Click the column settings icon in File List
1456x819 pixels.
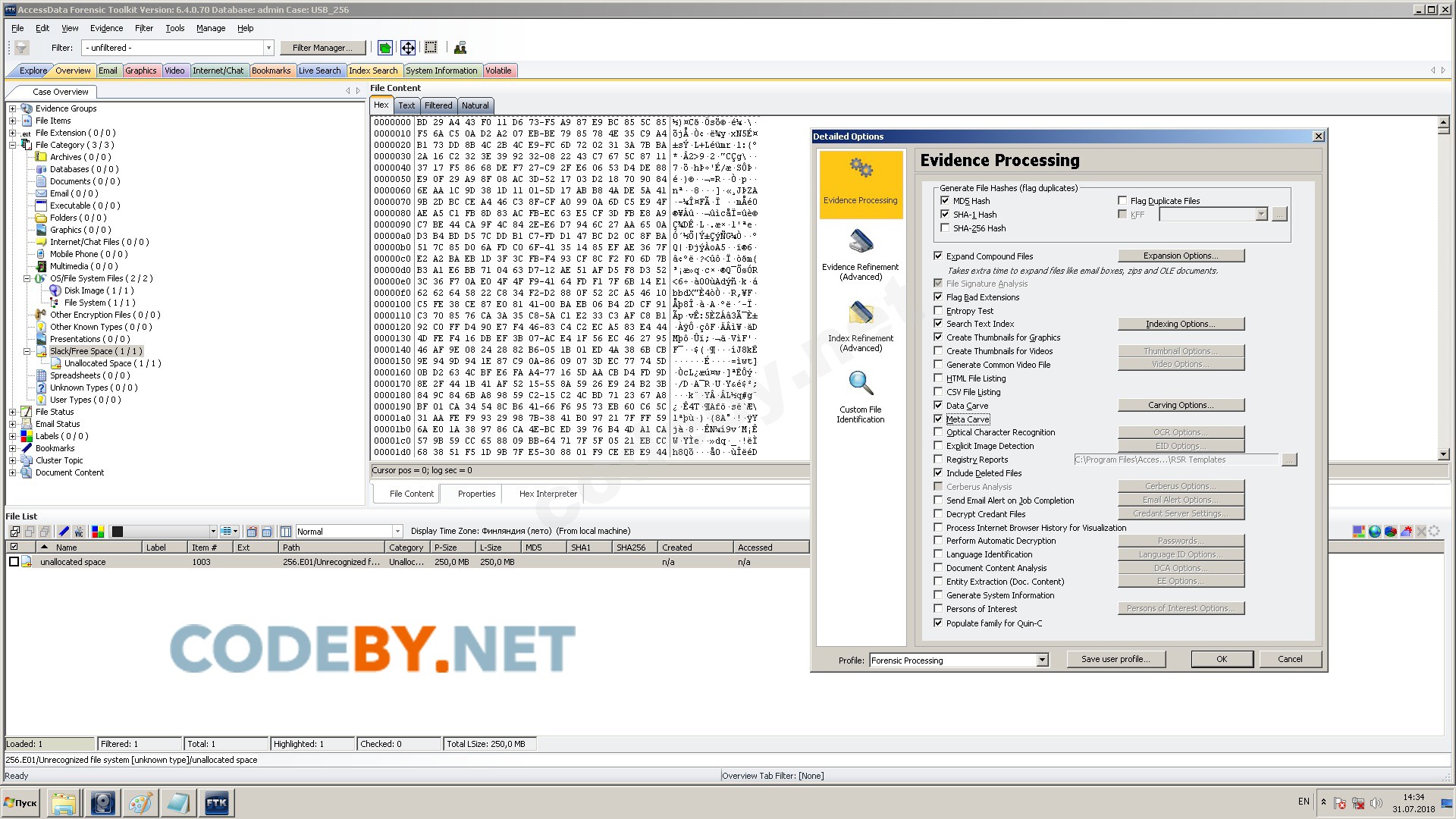tap(286, 532)
